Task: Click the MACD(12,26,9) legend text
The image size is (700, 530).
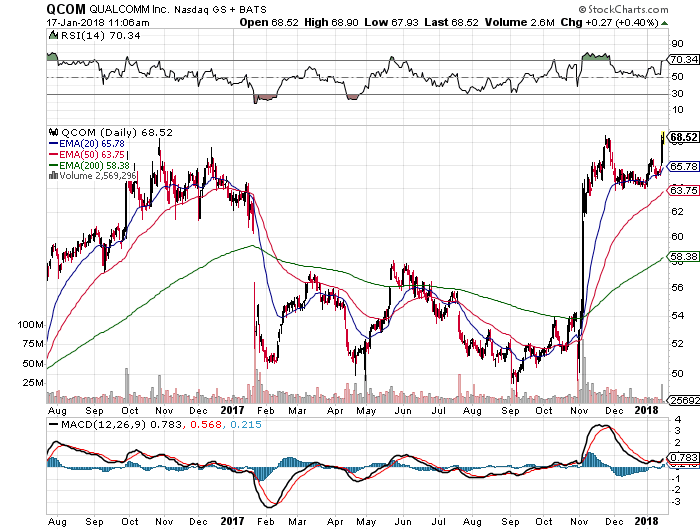Action: pyautogui.click(x=104, y=425)
